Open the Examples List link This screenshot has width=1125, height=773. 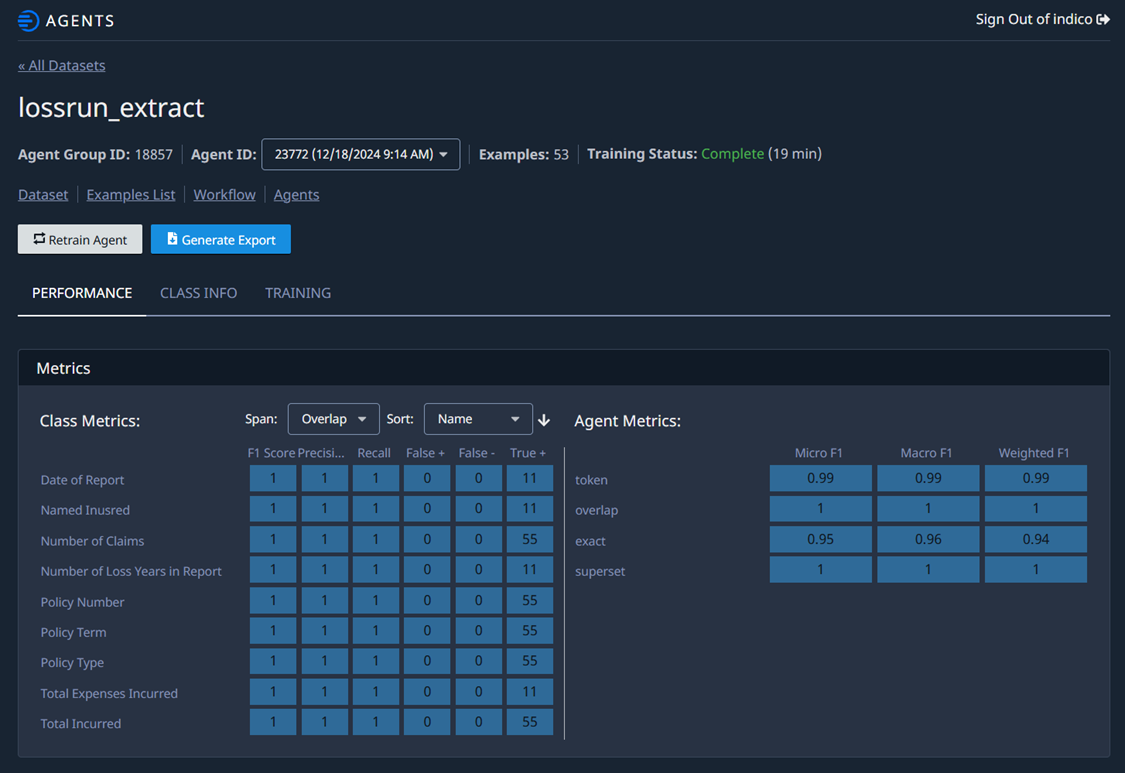tap(131, 195)
